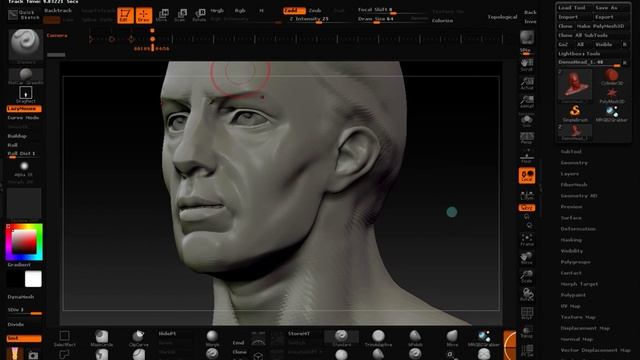Select the MRGBZGrabber icon in bottom shelf
This screenshot has height=360, width=640.
pyautogui.click(x=484, y=338)
